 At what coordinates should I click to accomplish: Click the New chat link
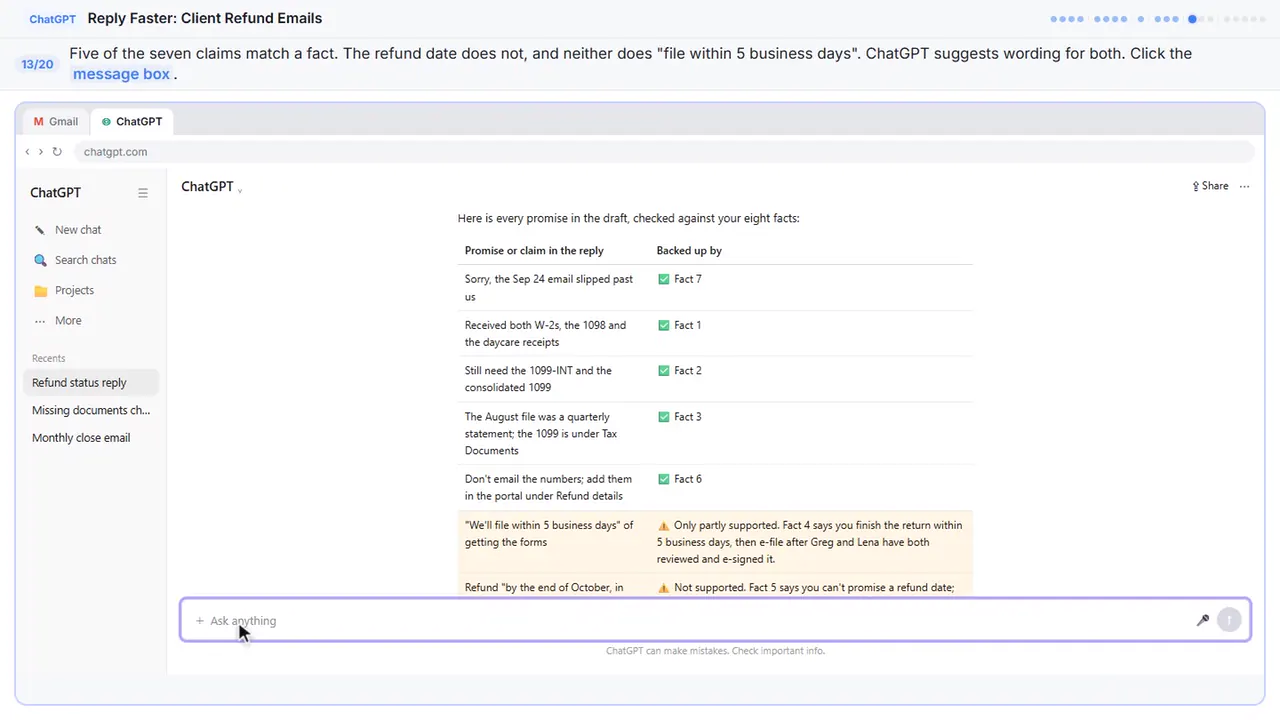coord(78,230)
